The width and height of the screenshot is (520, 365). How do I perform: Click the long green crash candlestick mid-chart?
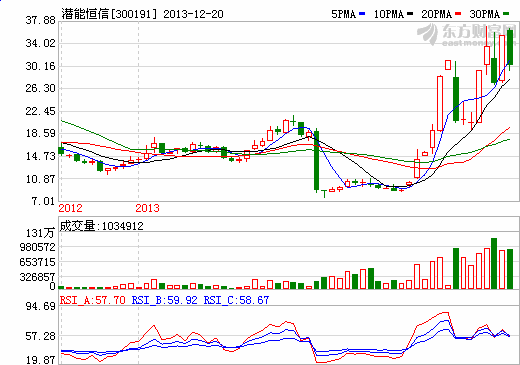[316, 161]
